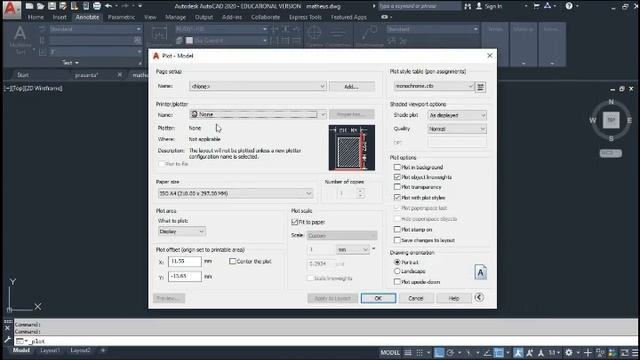
Task: Open workspace switching gear icon in status bar
Action: click(x=569, y=353)
